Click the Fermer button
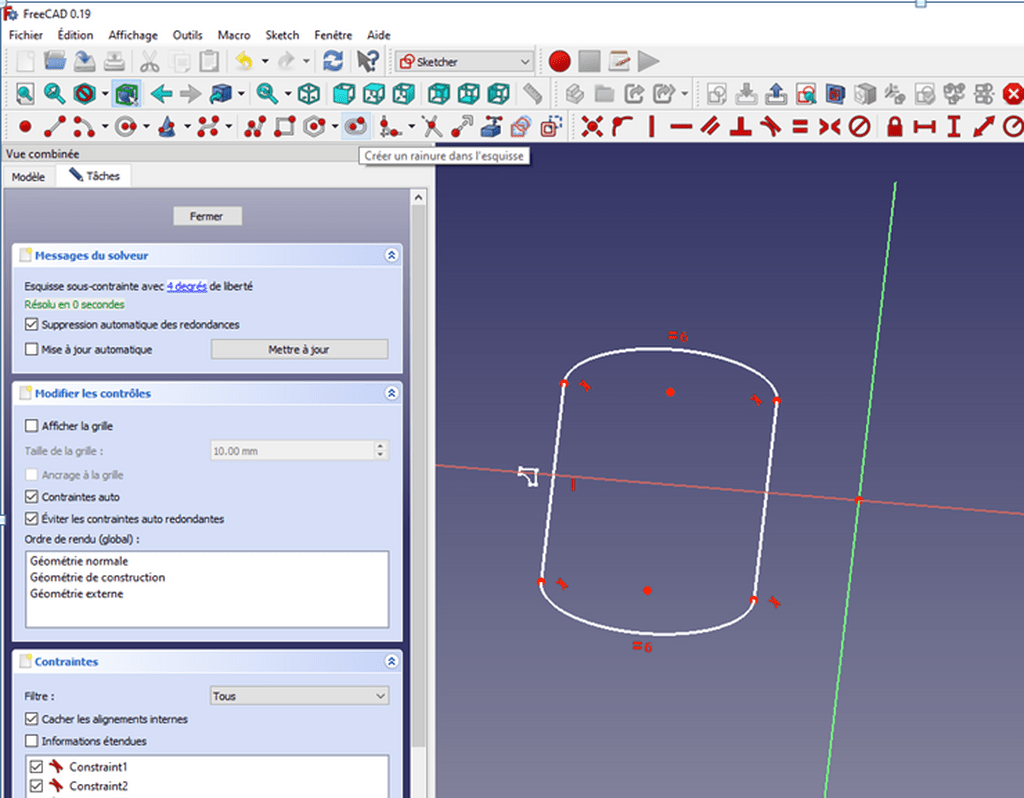 click(207, 216)
